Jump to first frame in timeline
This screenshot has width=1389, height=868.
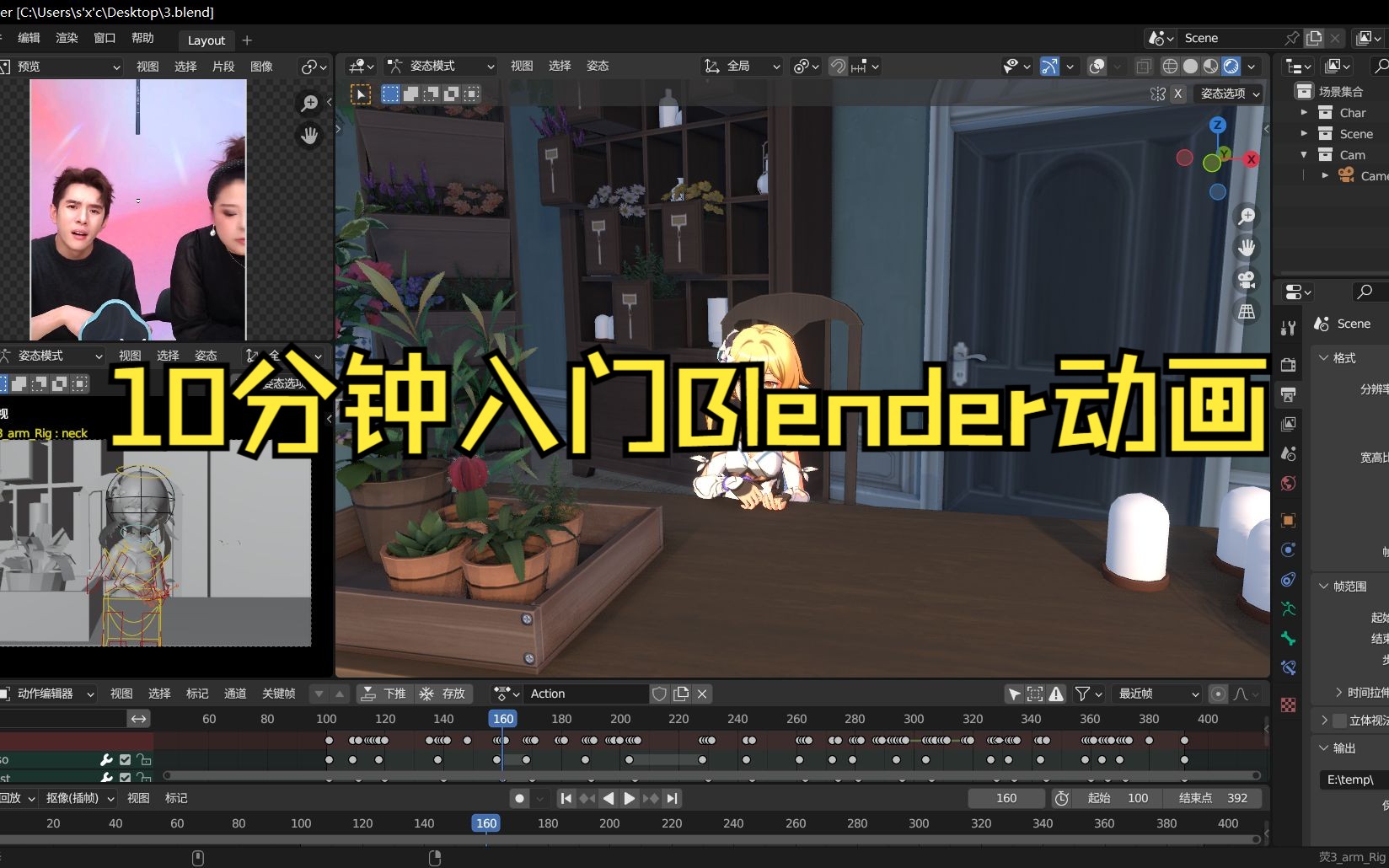[566, 798]
